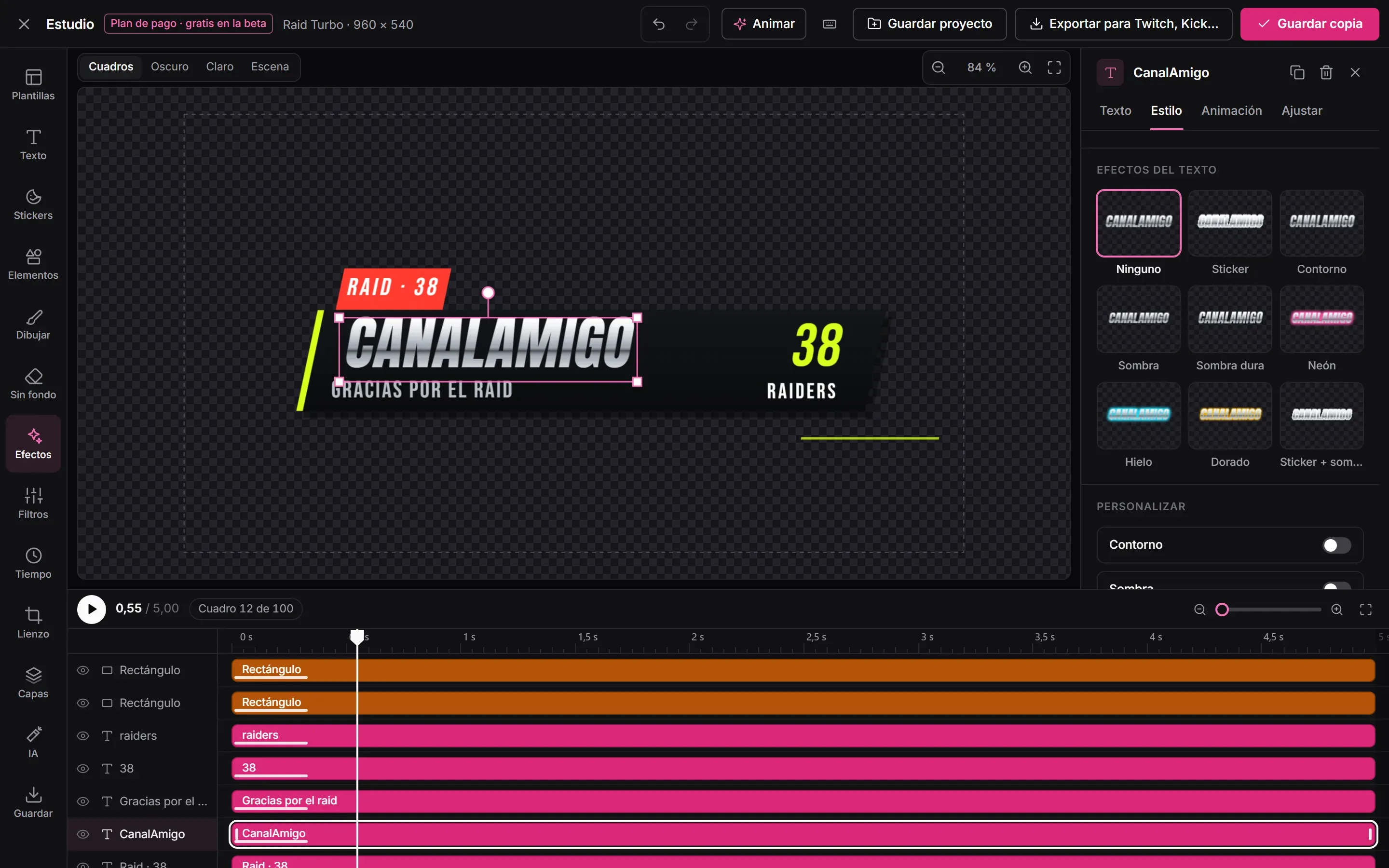
Task: Switch to the Ajustar tab
Action: [1301, 111]
